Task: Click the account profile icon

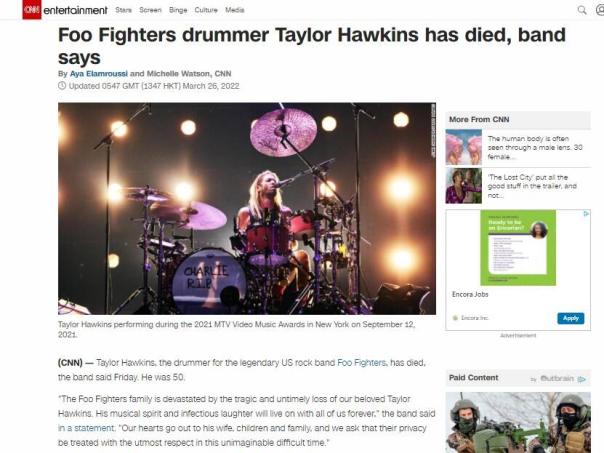Action: (x=600, y=10)
